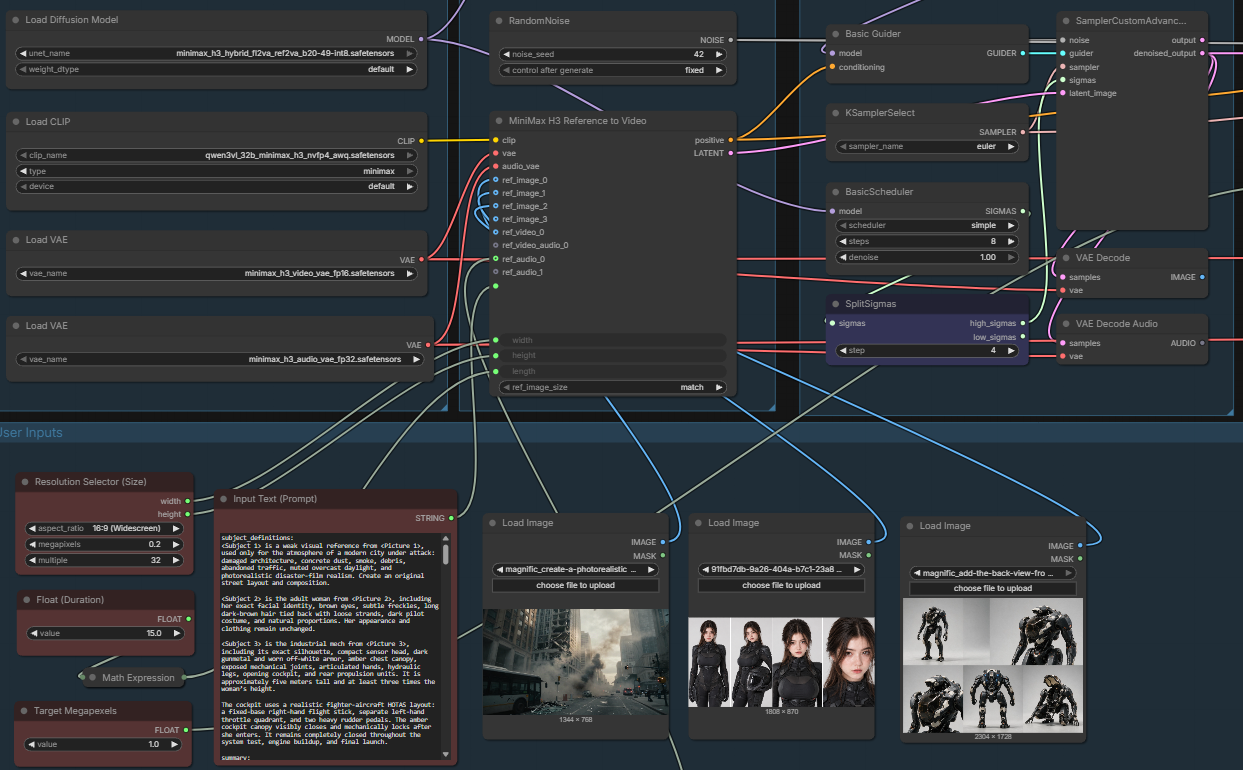Click the CLIP output socket on Load CLIP
The image size is (1243, 770).
[421, 141]
